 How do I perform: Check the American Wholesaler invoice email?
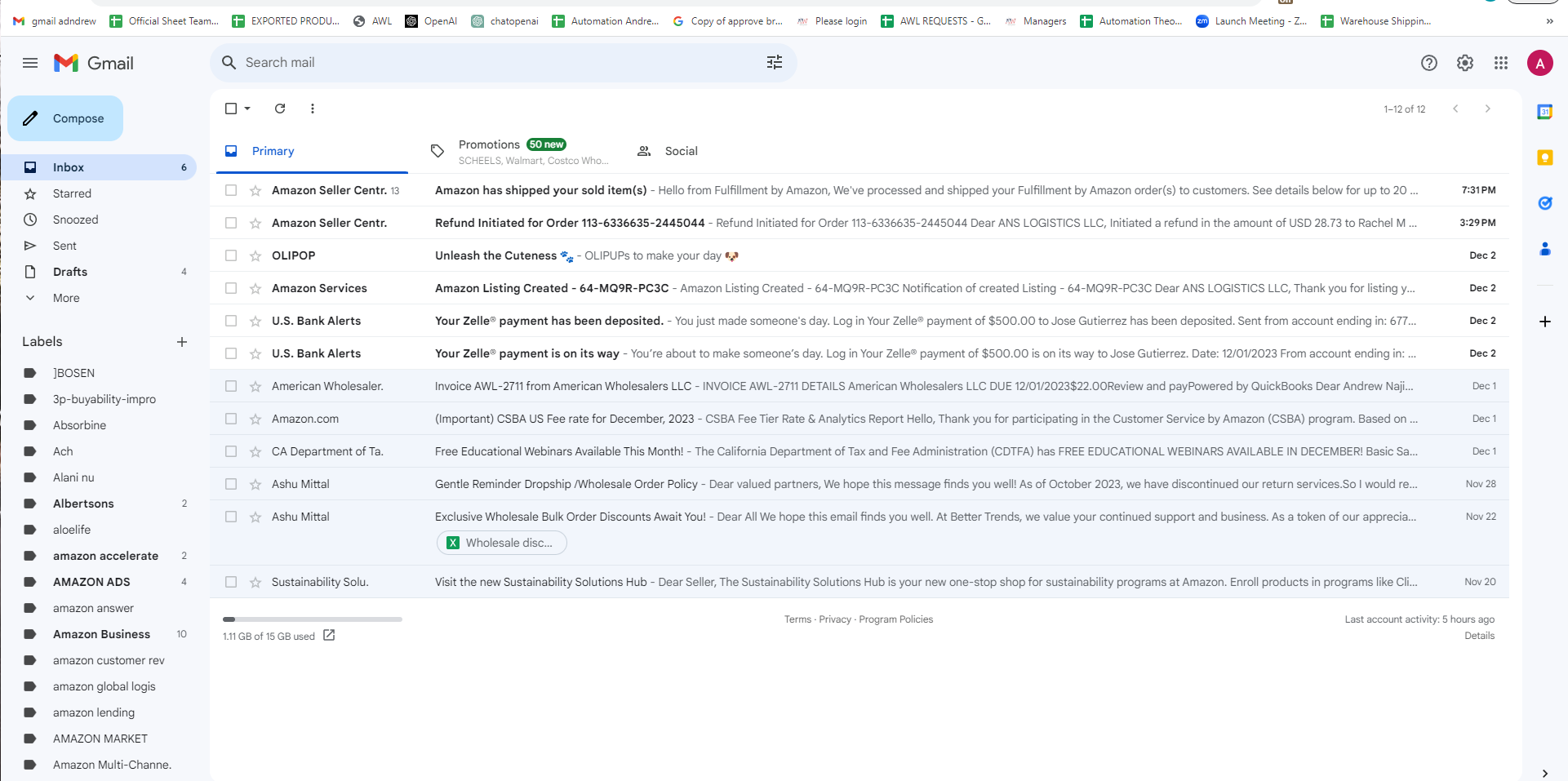point(231,386)
